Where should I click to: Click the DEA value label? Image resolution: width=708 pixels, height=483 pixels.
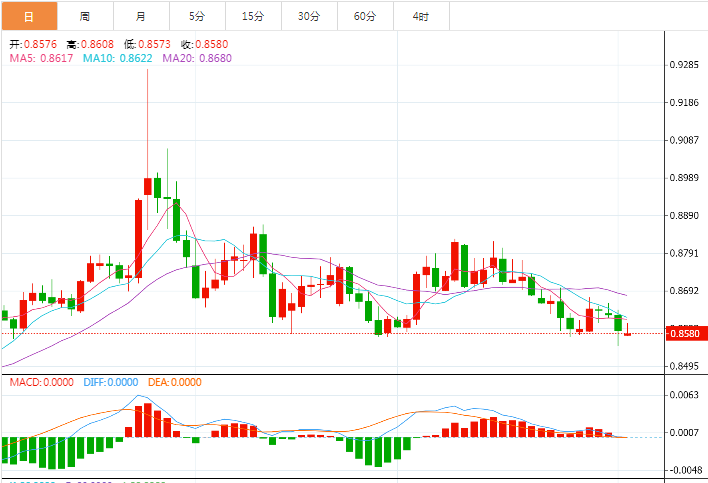[175, 382]
